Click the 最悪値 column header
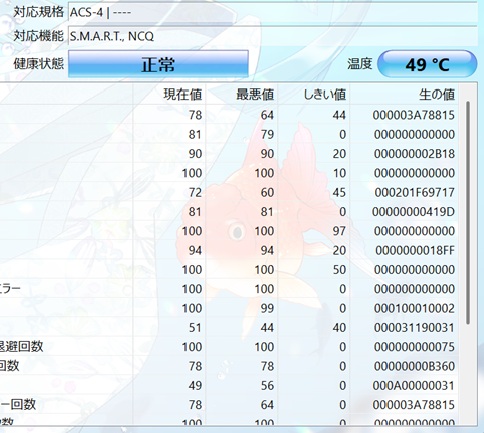Viewport: 484px width, 433px height. pos(255,94)
